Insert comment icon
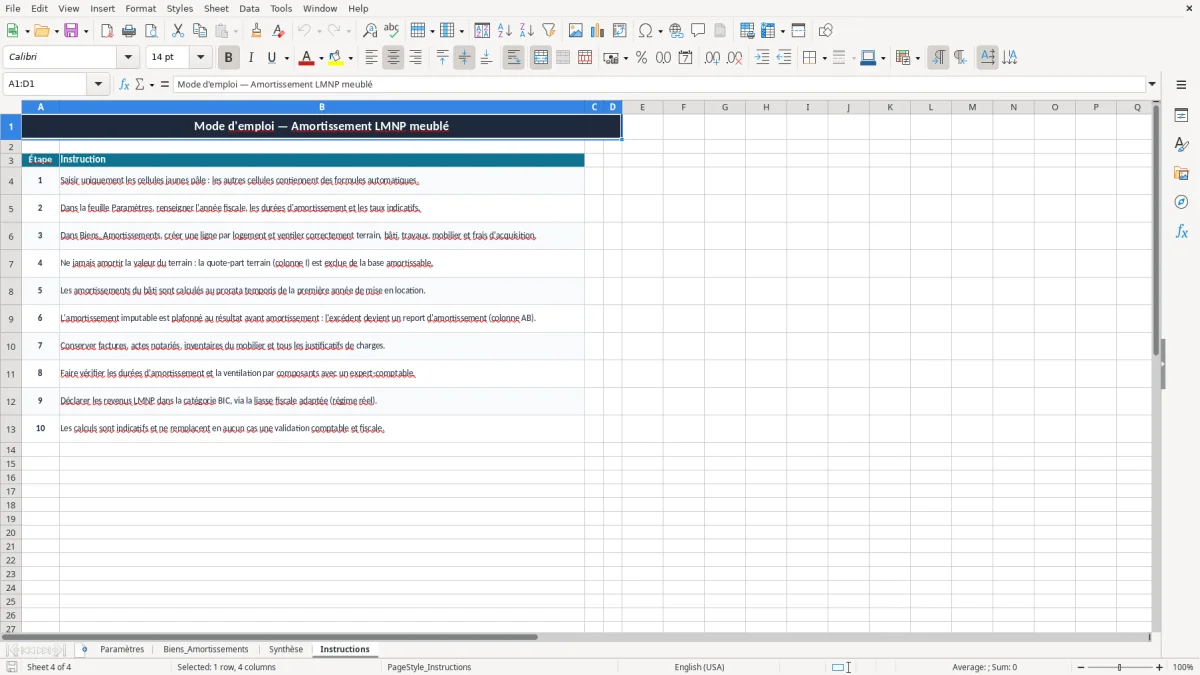 698,31
